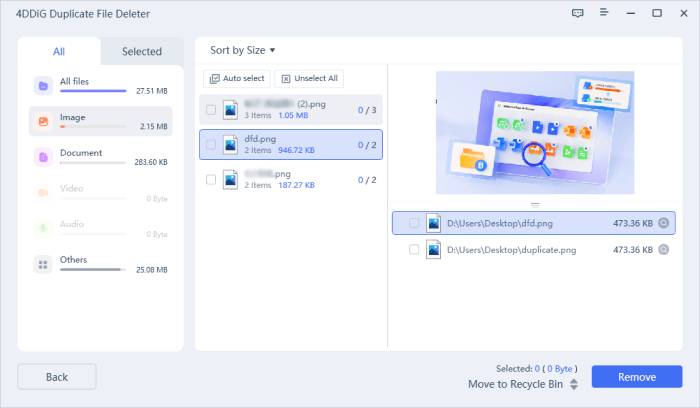Open the menu lines icon in title bar
The height and width of the screenshot is (408, 700).
click(604, 12)
